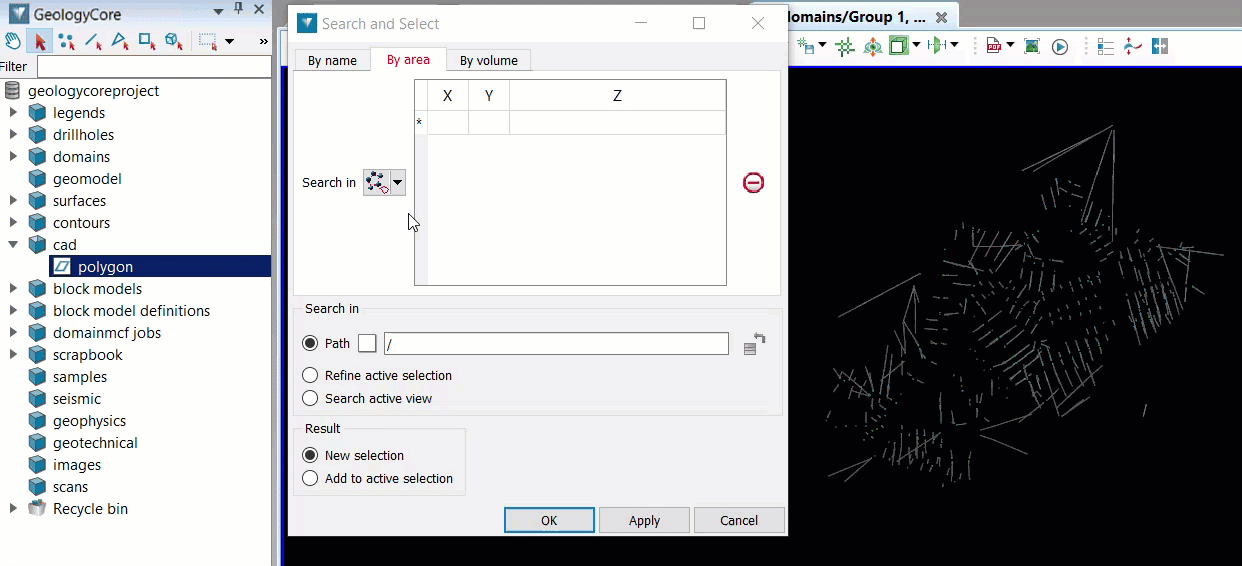Toggle the green cube projection icon
This screenshot has width=1242, height=566.
coord(898,46)
